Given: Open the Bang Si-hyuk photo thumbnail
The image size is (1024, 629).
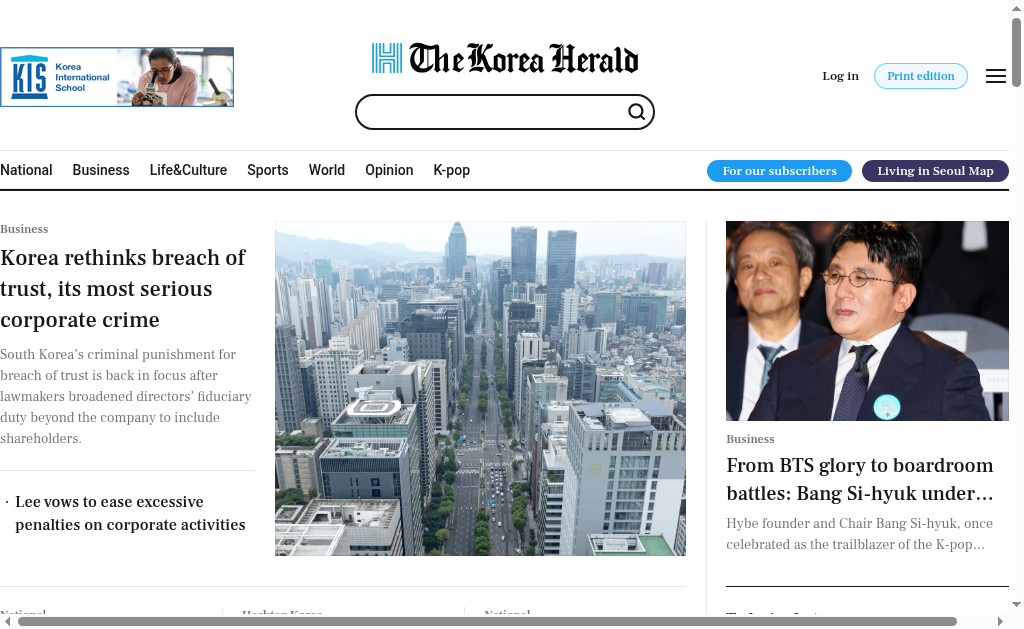Looking at the screenshot, I should click(867, 321).
